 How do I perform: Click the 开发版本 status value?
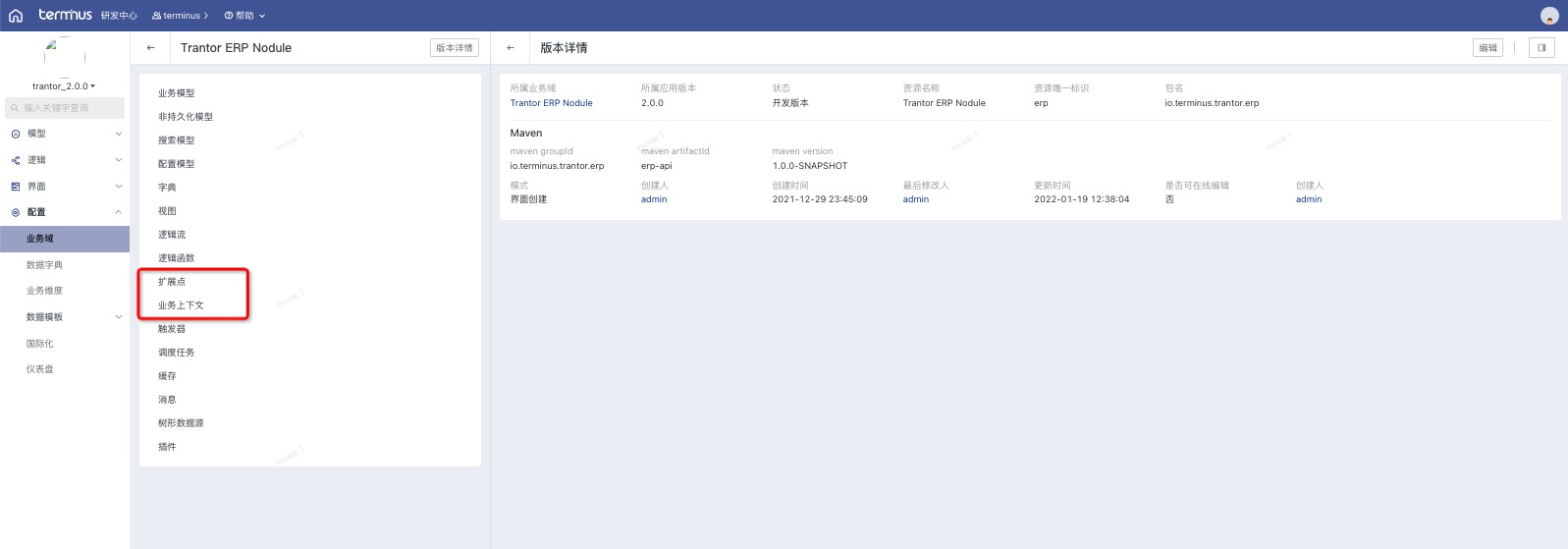coord(790,103)
